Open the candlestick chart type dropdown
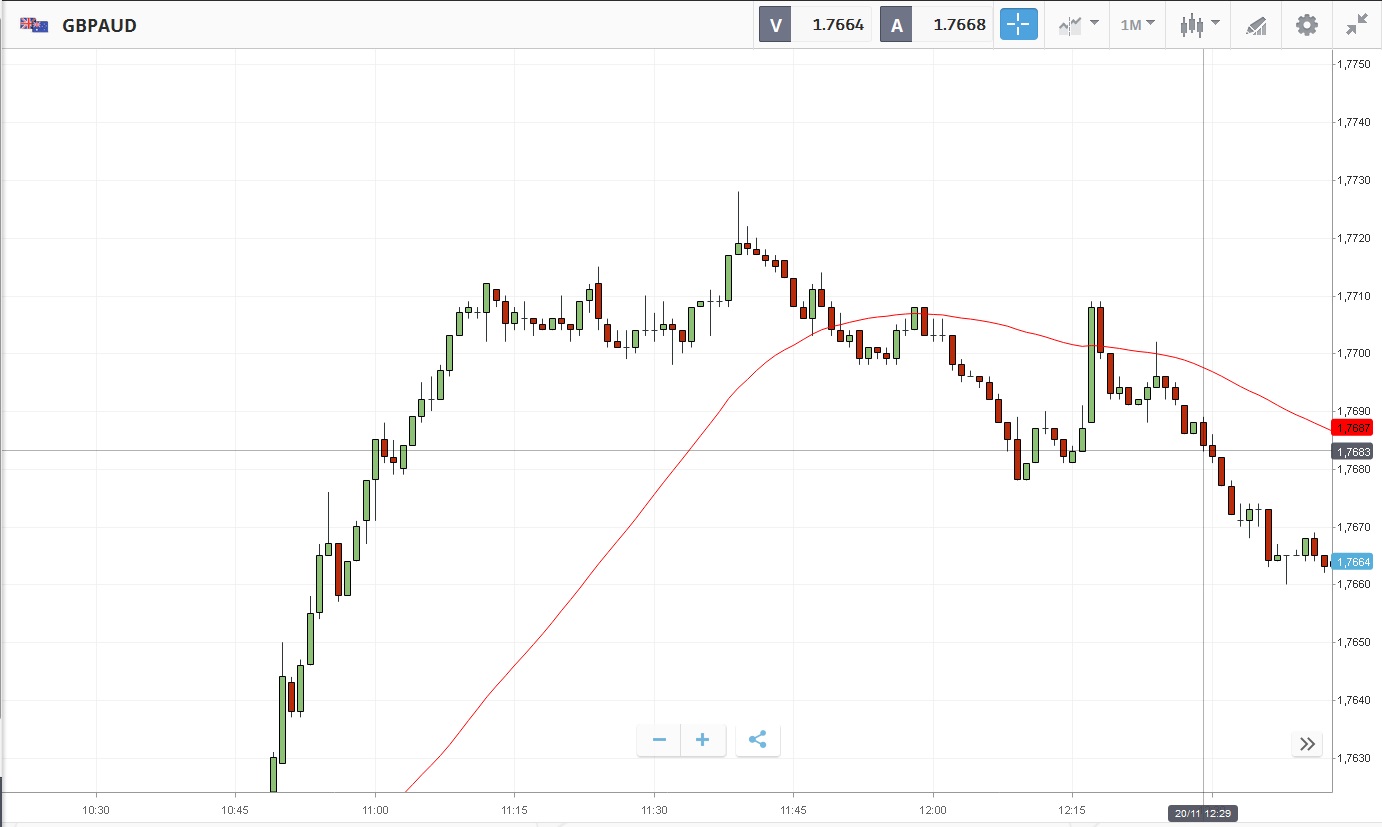 pyautogui.click(x=1198, y=25)
